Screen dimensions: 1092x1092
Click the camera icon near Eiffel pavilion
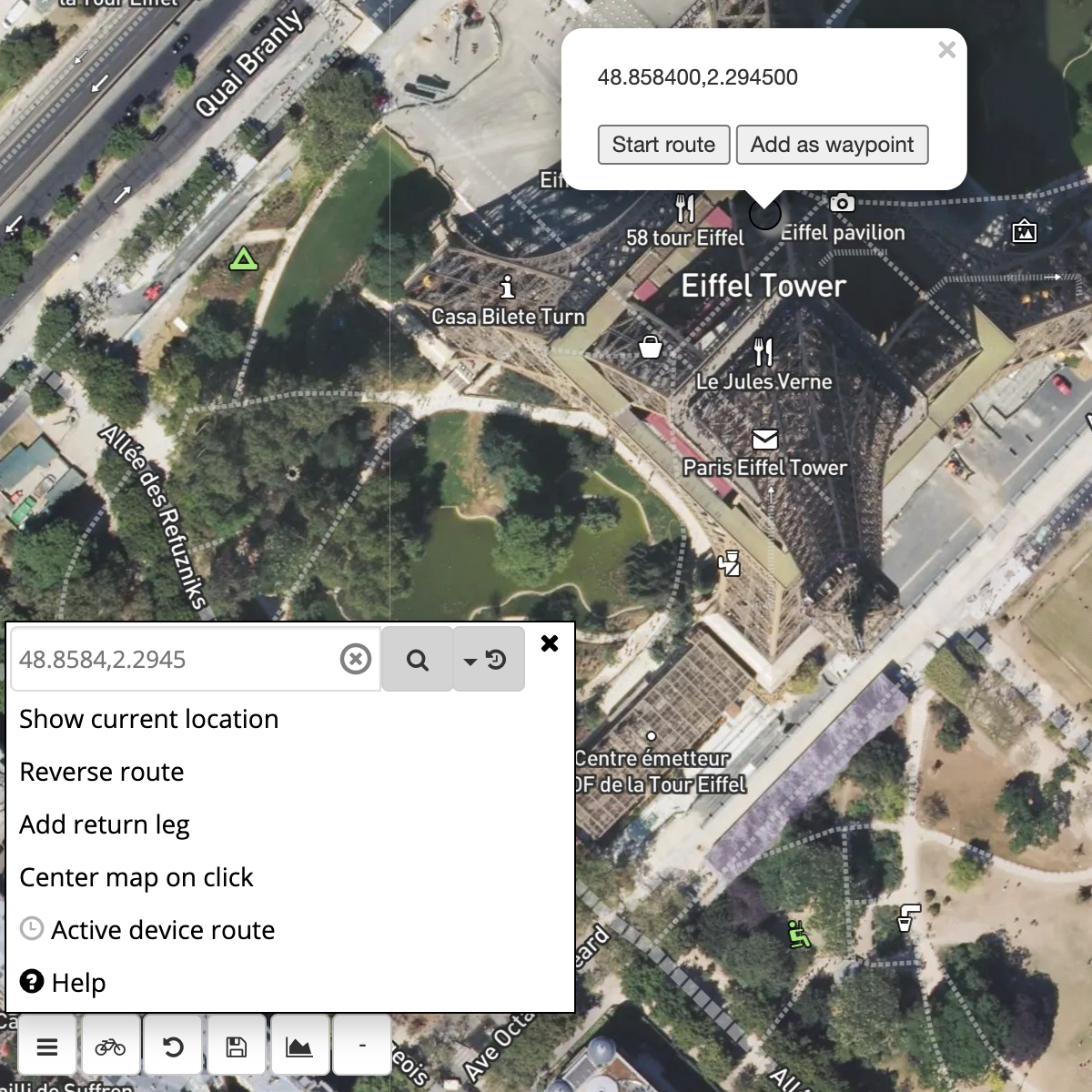pos(842,202)
